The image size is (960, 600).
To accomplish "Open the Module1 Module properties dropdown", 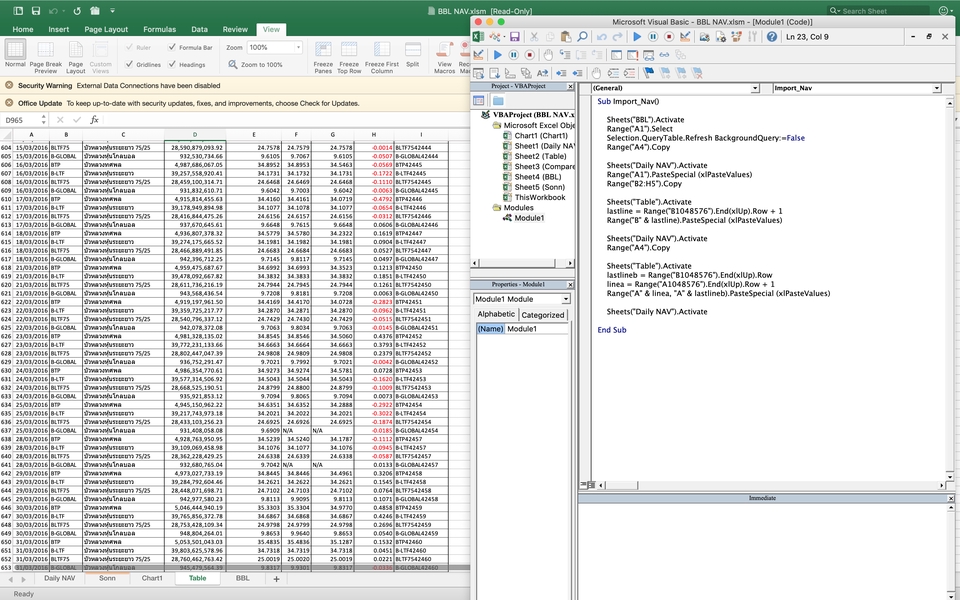I will point(566,299).
